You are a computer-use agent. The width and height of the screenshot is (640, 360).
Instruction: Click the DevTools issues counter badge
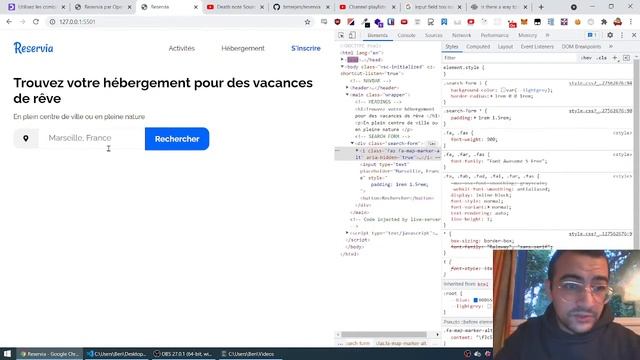[592, 36]
